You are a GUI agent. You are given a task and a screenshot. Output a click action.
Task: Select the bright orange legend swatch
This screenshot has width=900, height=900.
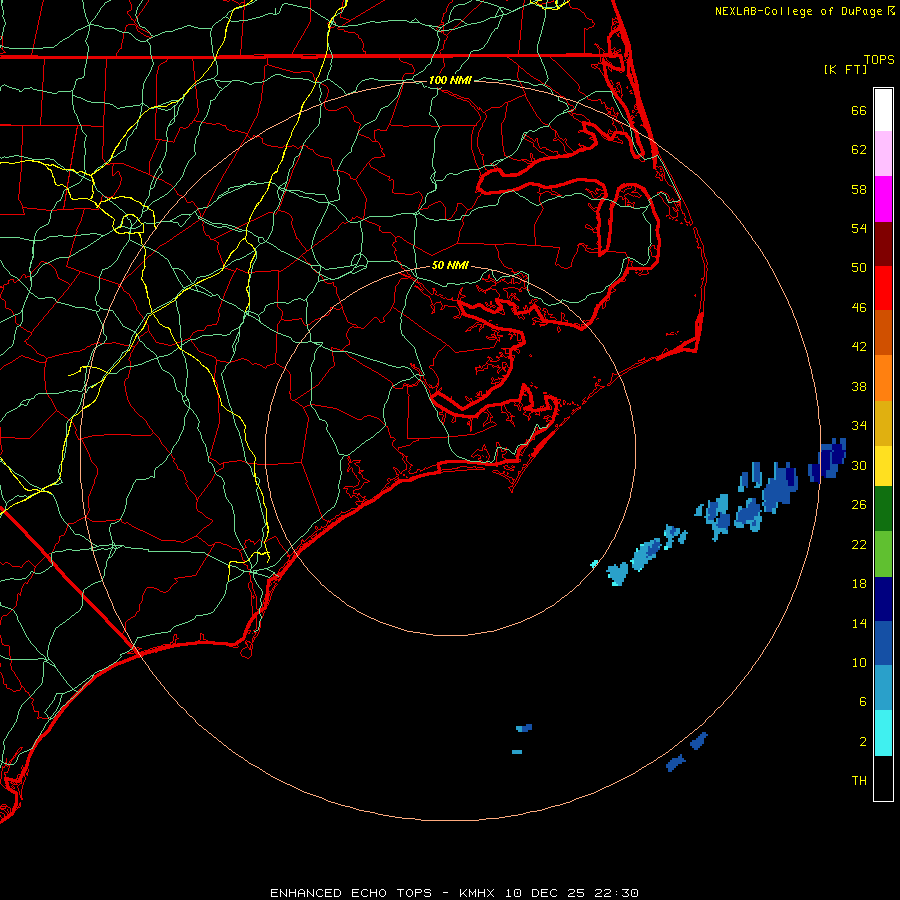tap(883, 378)
